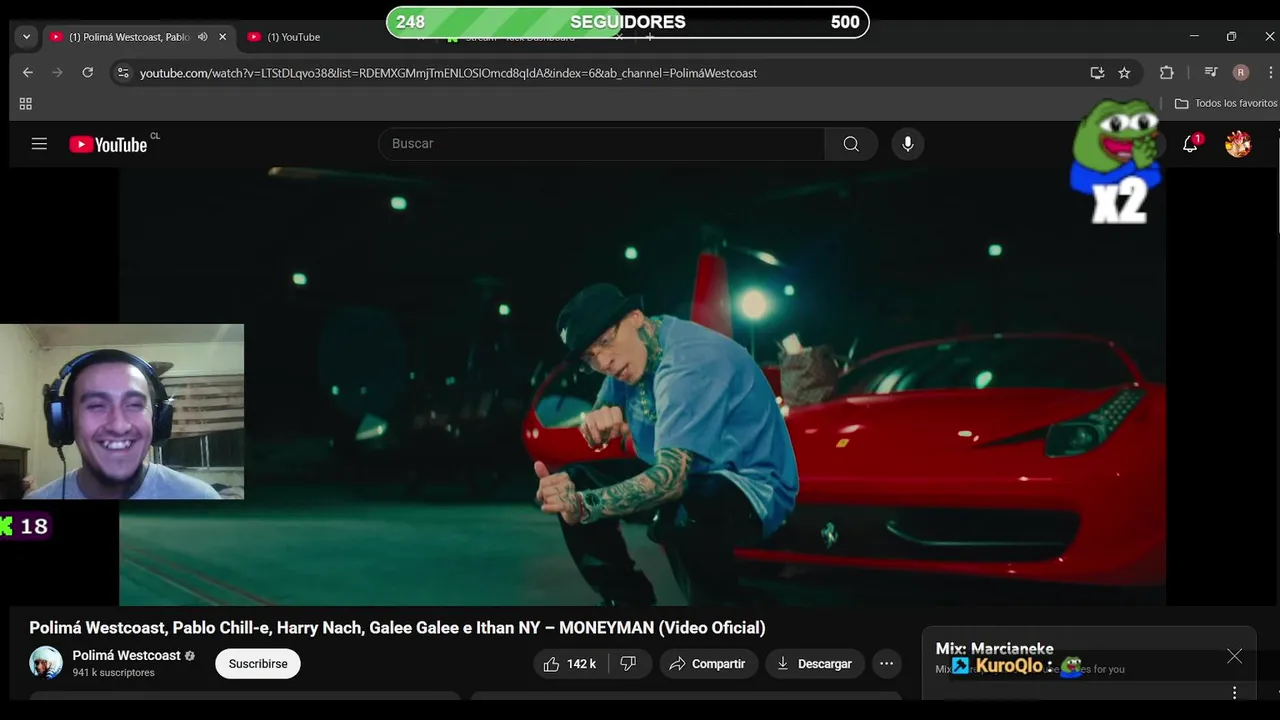Install app icon in address bar
The width and height of the screenshot is (1280, 720).
(x=1097, y=73)
